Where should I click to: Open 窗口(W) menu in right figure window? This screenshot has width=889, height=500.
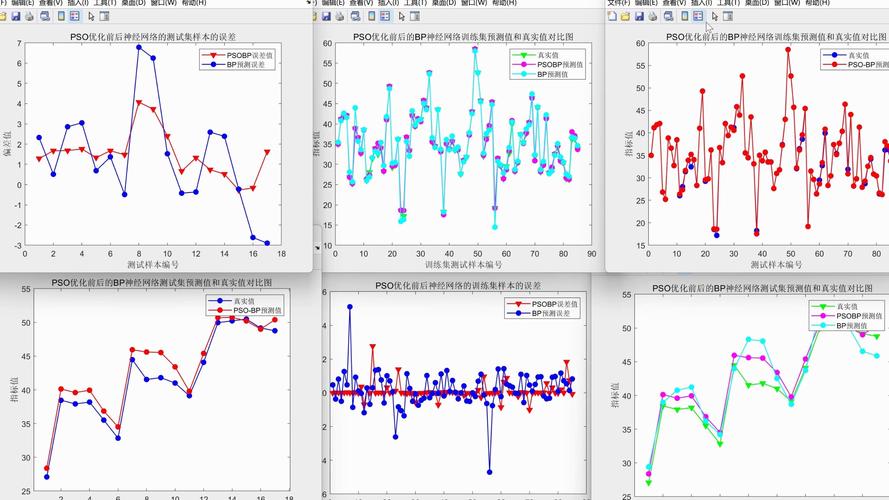tap(786, 3)
